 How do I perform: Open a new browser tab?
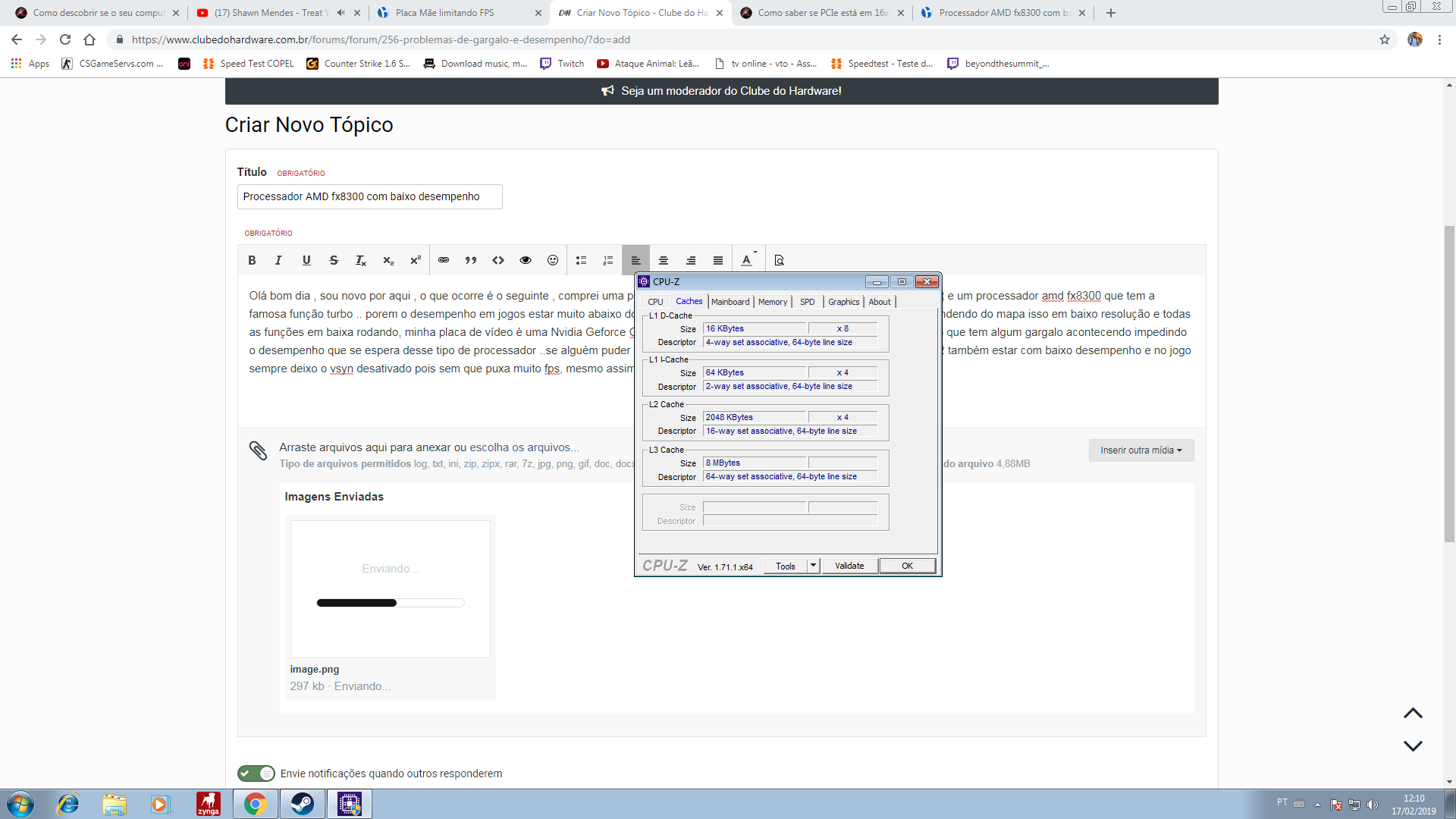point(1111,13)
